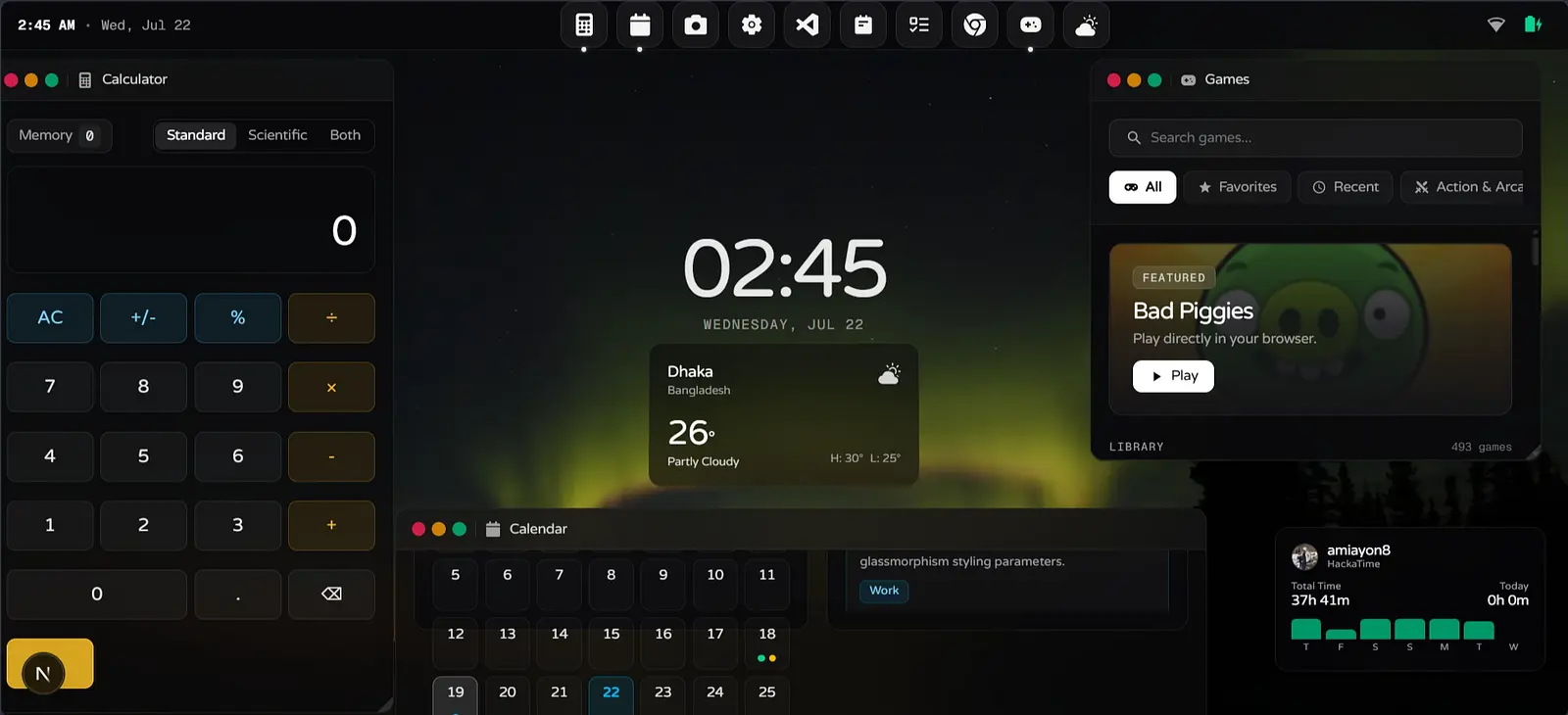1568x715 pixels.
Task: Open Calendar app icon in top dock
Action: tap(640, 24)
